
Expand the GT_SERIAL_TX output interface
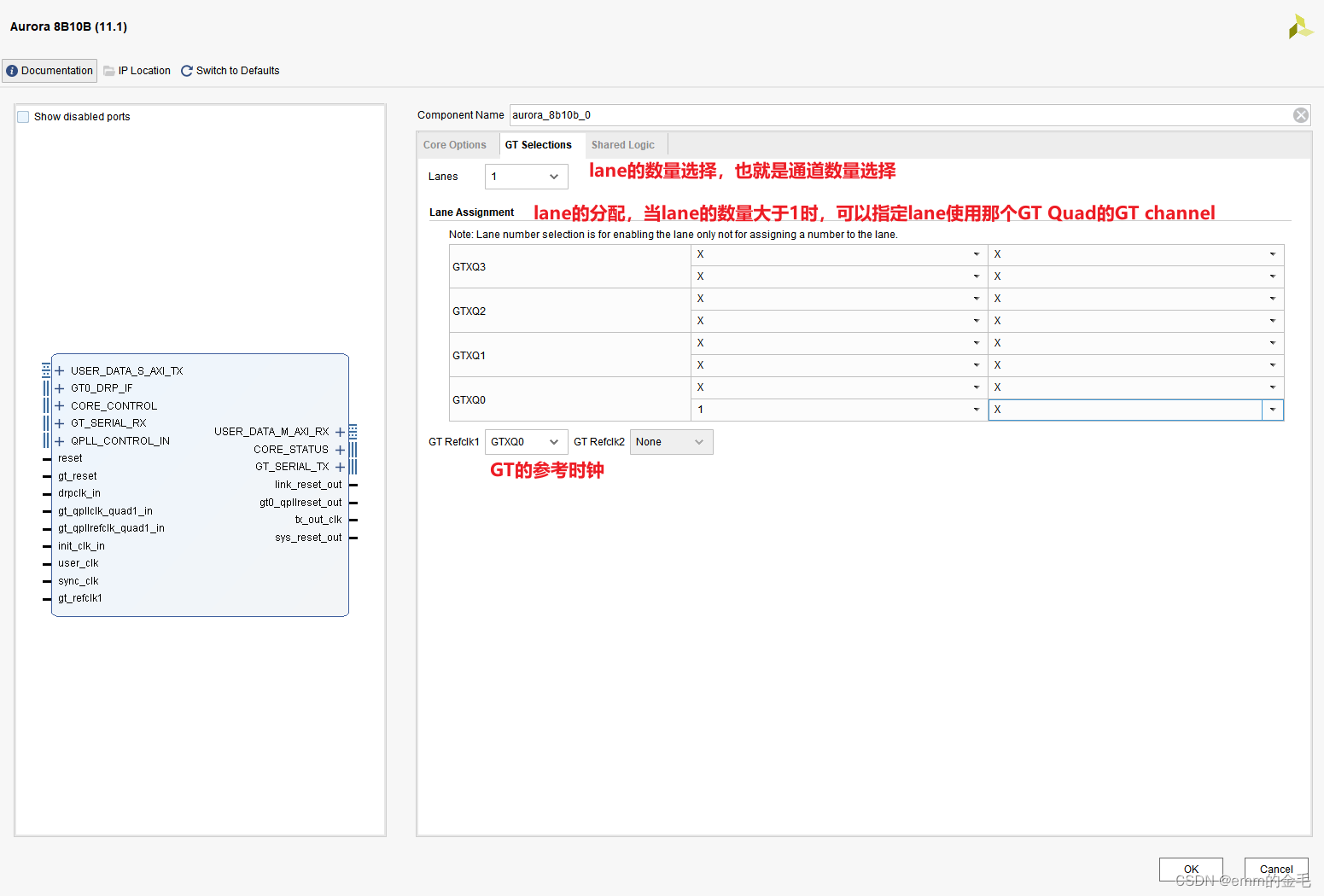point(340,466)
